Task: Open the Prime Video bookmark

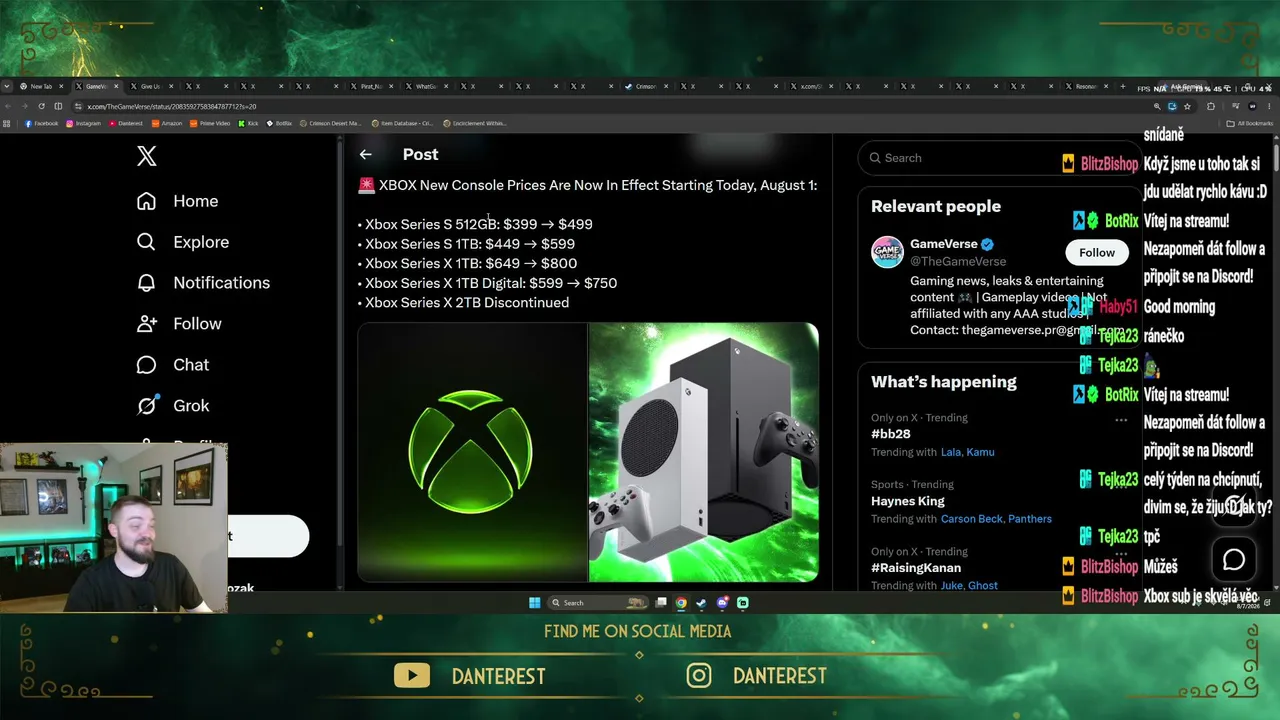Action: pyautogui.click(x=210, y=124)
